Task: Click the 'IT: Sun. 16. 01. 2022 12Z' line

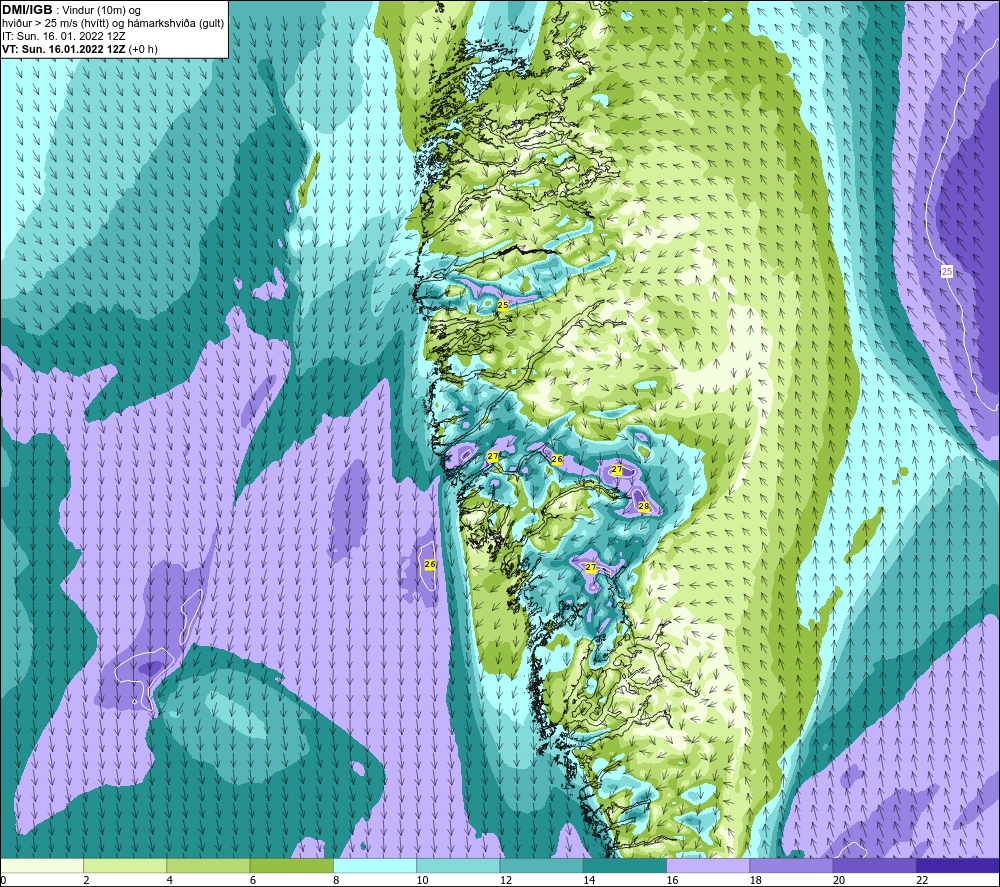Action: [x=64, y=36]
